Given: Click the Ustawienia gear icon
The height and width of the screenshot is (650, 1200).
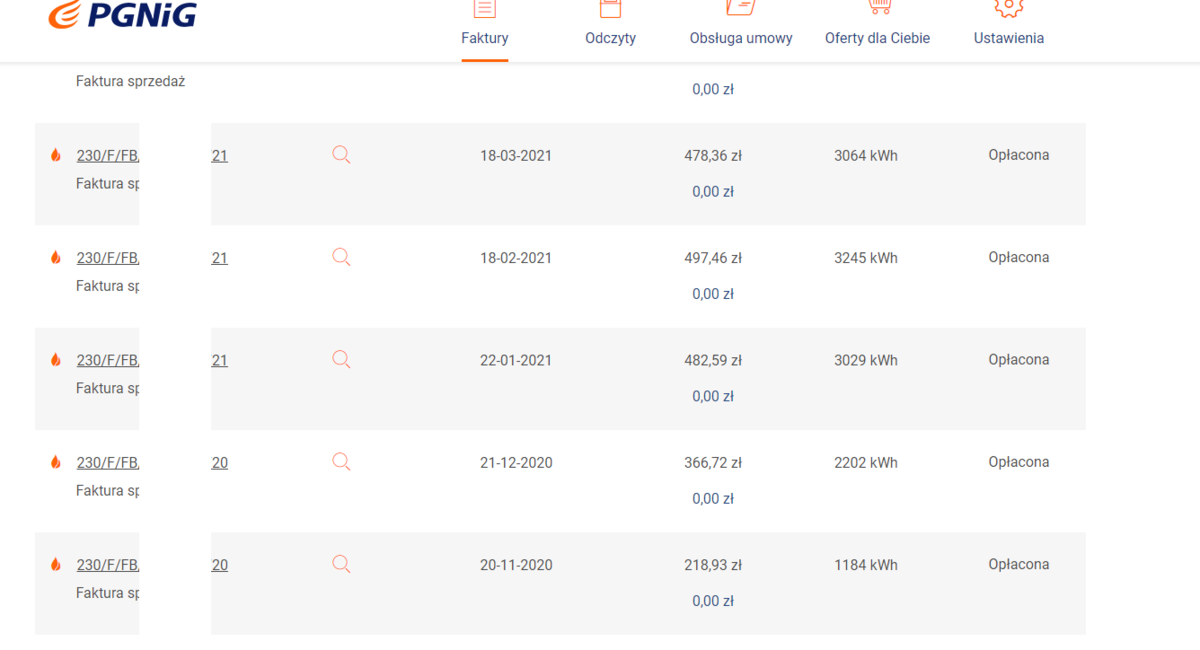Looking at the screenshot, I should [x=1008, y=8].
